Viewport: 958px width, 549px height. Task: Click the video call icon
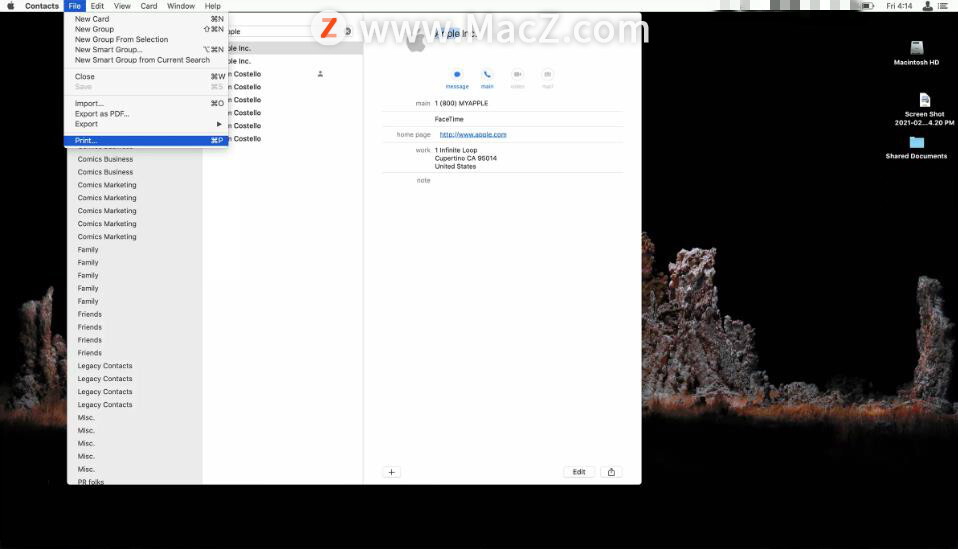click(x=517, y=75)
